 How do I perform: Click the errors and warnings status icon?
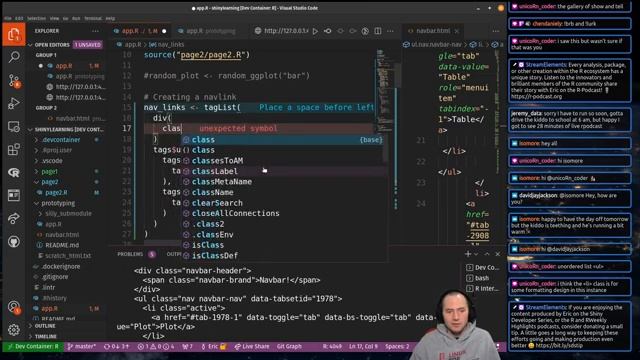(x=156, y=347)
